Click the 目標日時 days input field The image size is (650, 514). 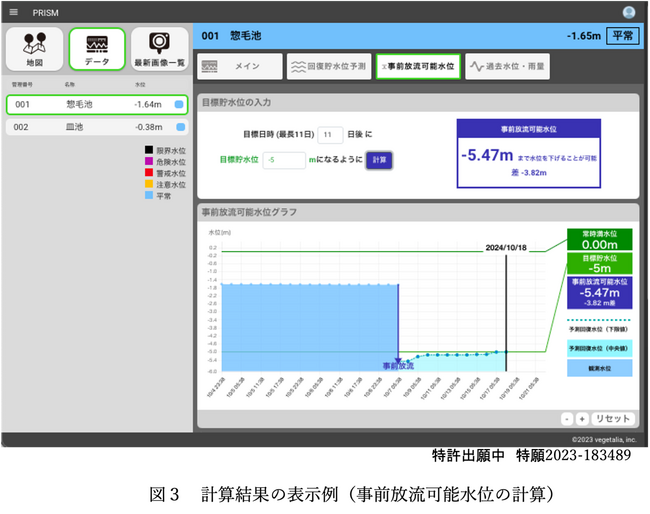point(330,135)
